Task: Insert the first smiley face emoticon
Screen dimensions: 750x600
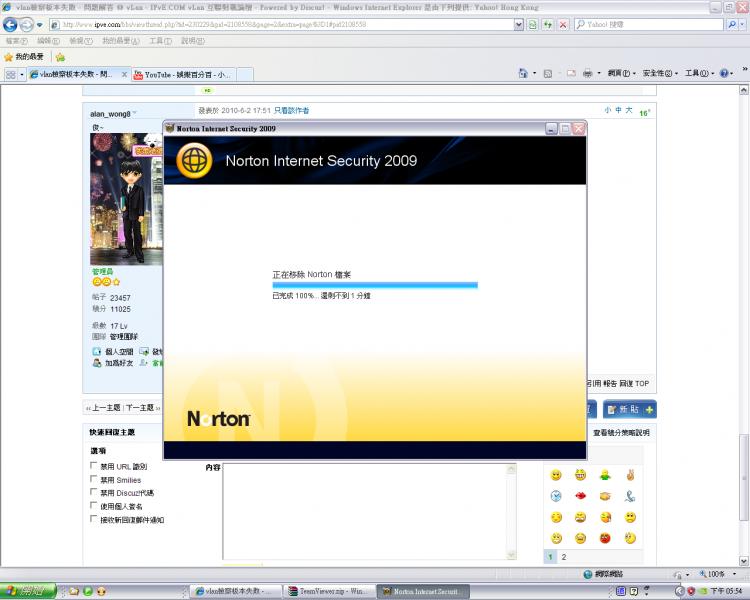Action: [x=556, y=475]
